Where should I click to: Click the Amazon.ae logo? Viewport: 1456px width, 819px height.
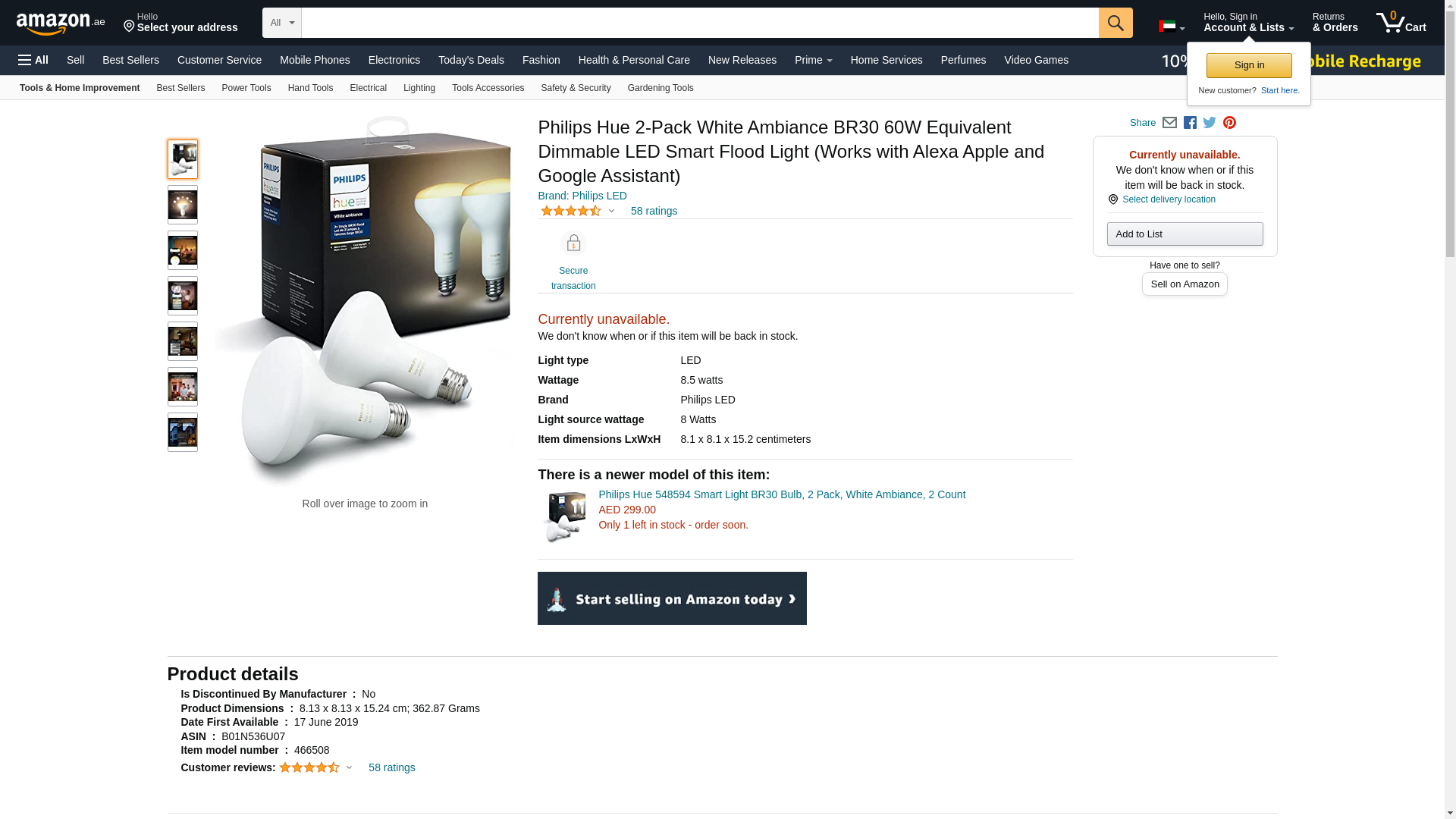coord(61,23)
